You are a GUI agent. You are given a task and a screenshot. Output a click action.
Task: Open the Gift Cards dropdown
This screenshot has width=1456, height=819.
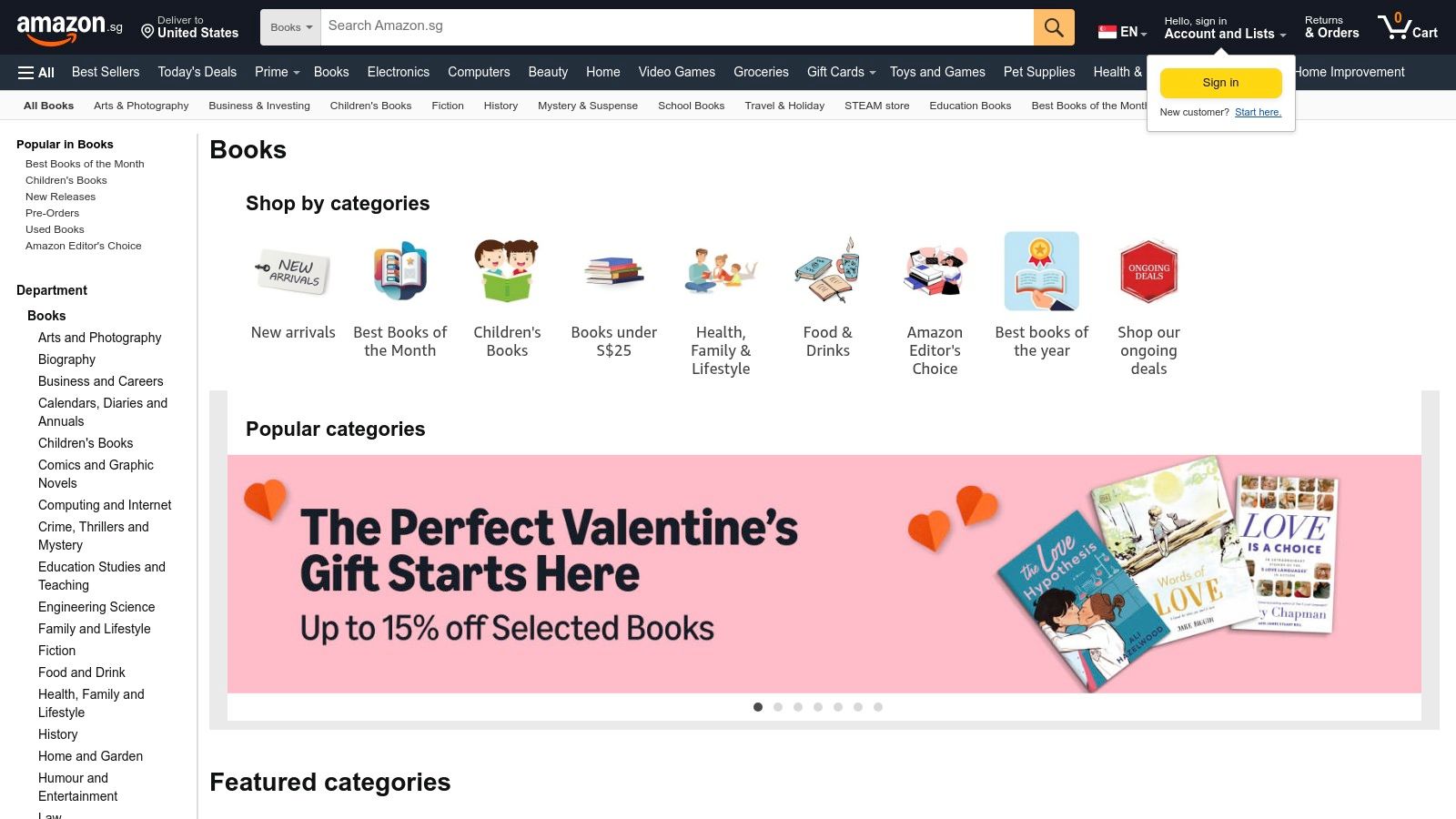click(x=838, y=72)
